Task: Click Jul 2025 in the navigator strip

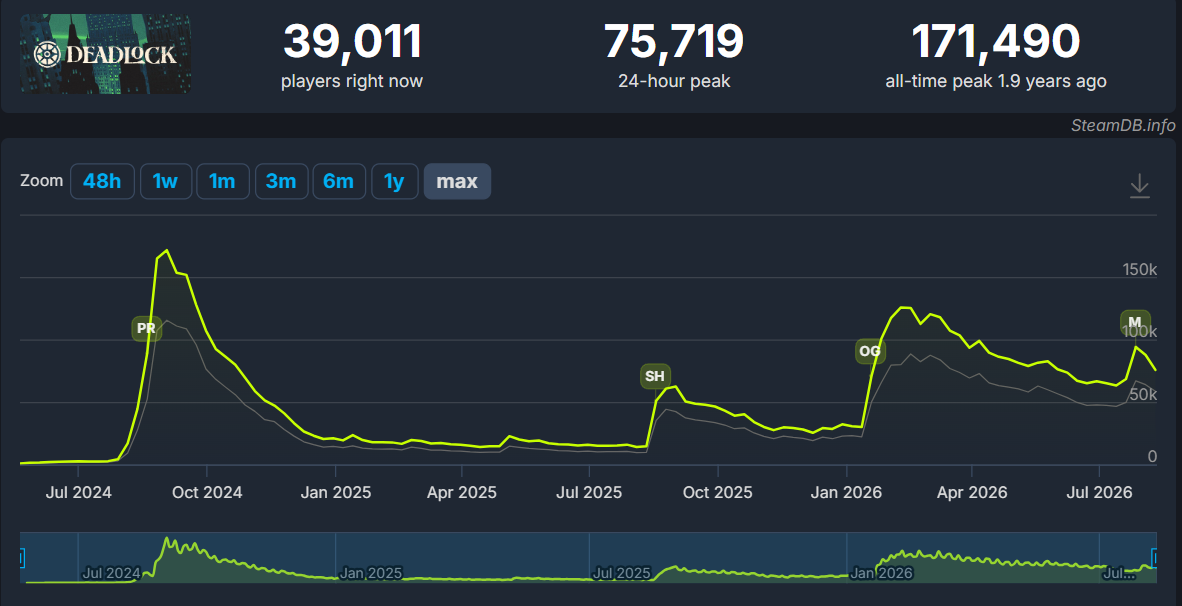Action: coord(622,573)
